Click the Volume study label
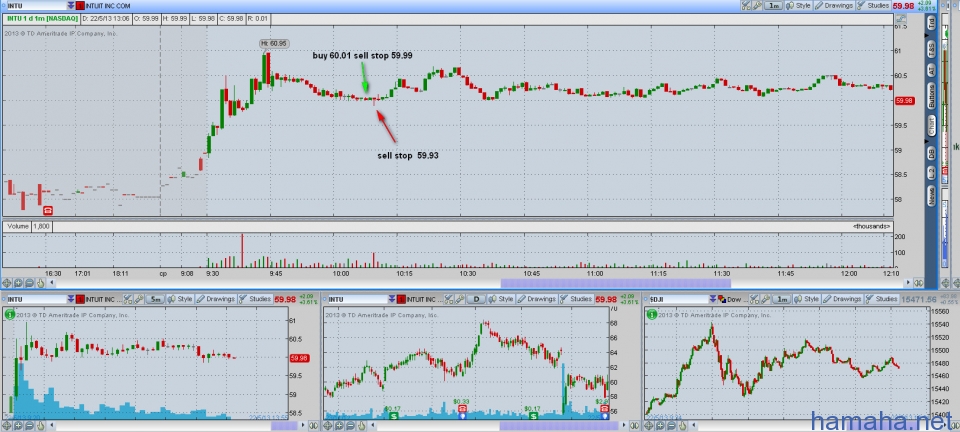 point(17,226)
